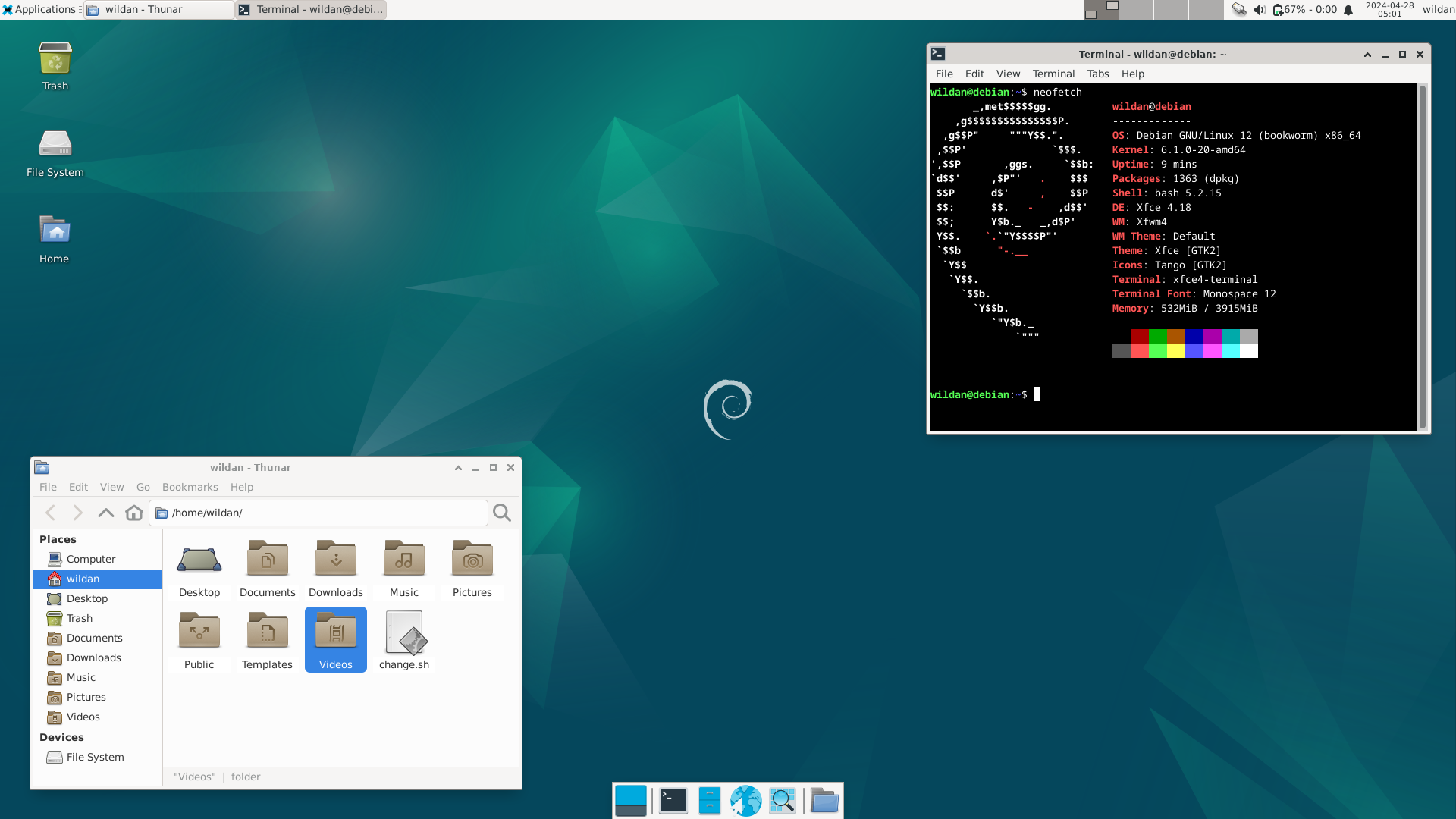
Task: Switch to Terminal taskbar button
Action: [x=311, y=10]
